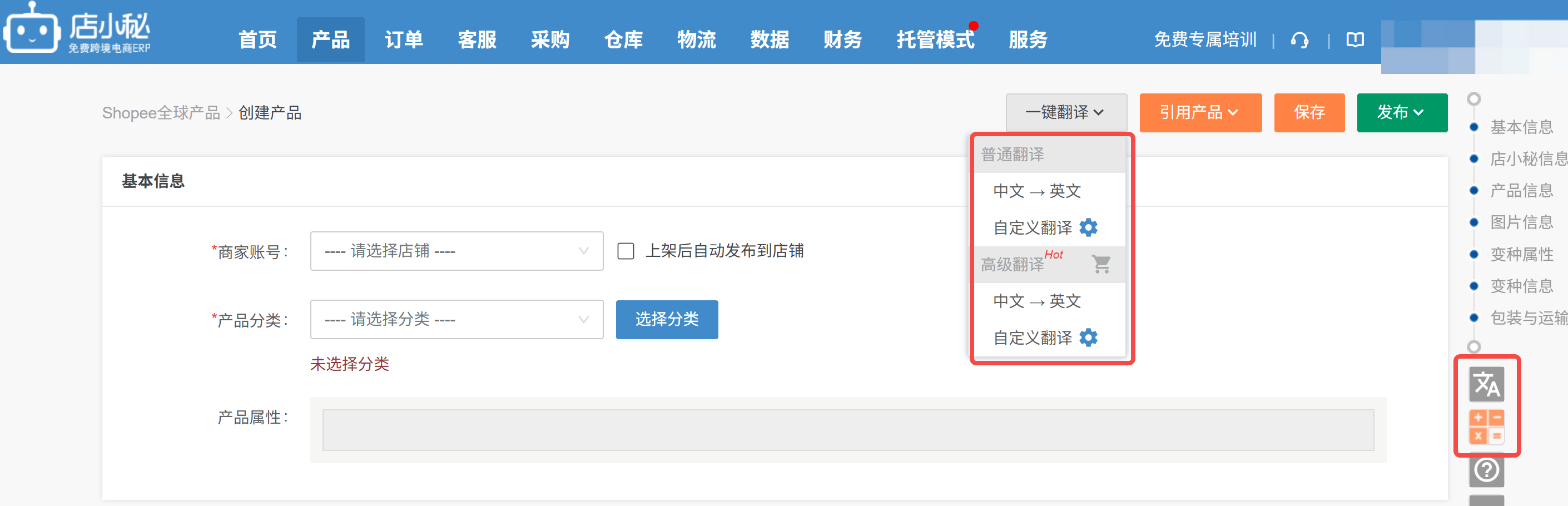Open the 免费专属培训 link
Image resolution: width=1568 pixels, height=506 pixels.
click(x=1206, y=39)
